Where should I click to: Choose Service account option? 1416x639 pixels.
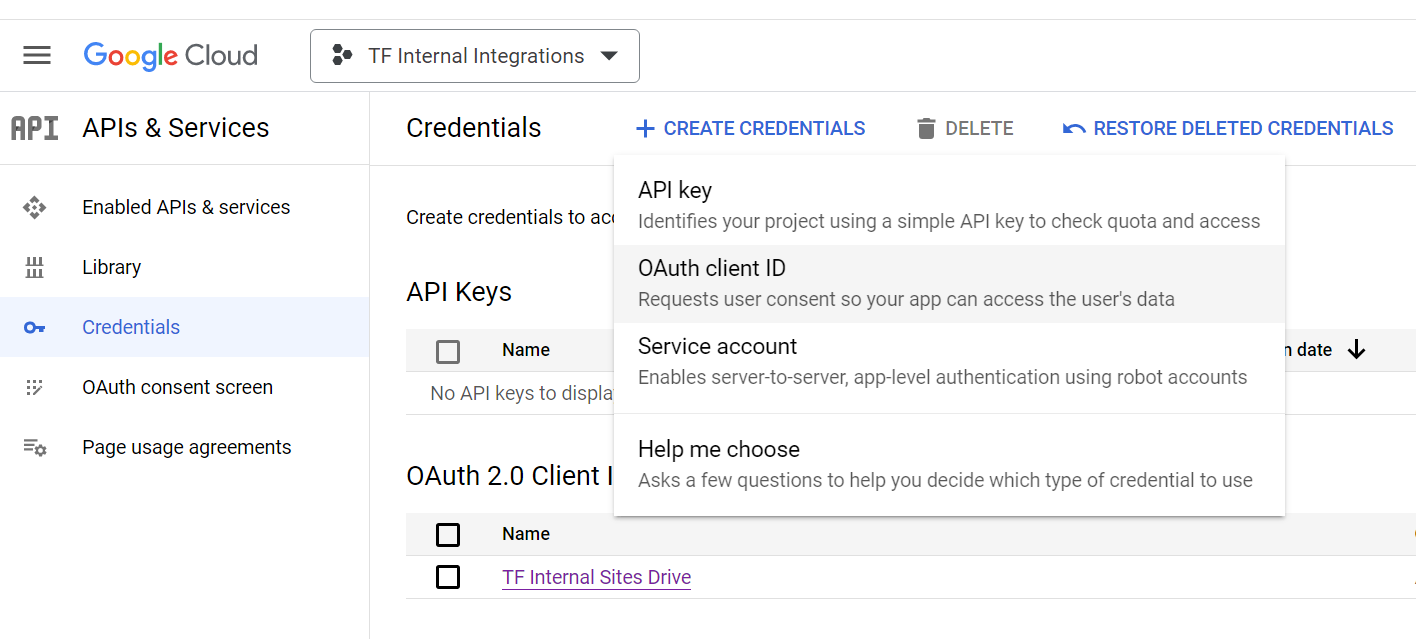pos(949,362)
